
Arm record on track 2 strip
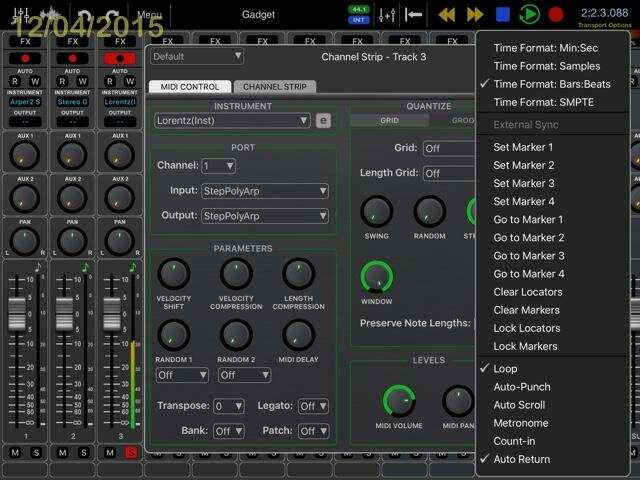[x=72, y=58]
